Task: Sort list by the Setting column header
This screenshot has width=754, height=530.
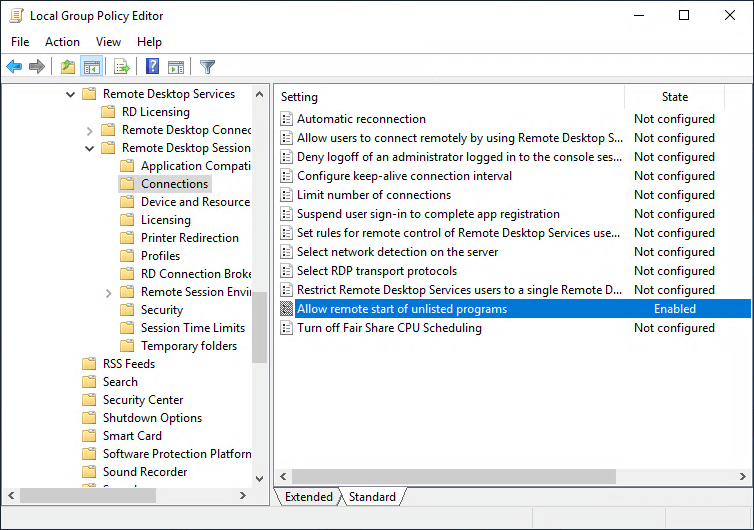Action: pos(448,97)
